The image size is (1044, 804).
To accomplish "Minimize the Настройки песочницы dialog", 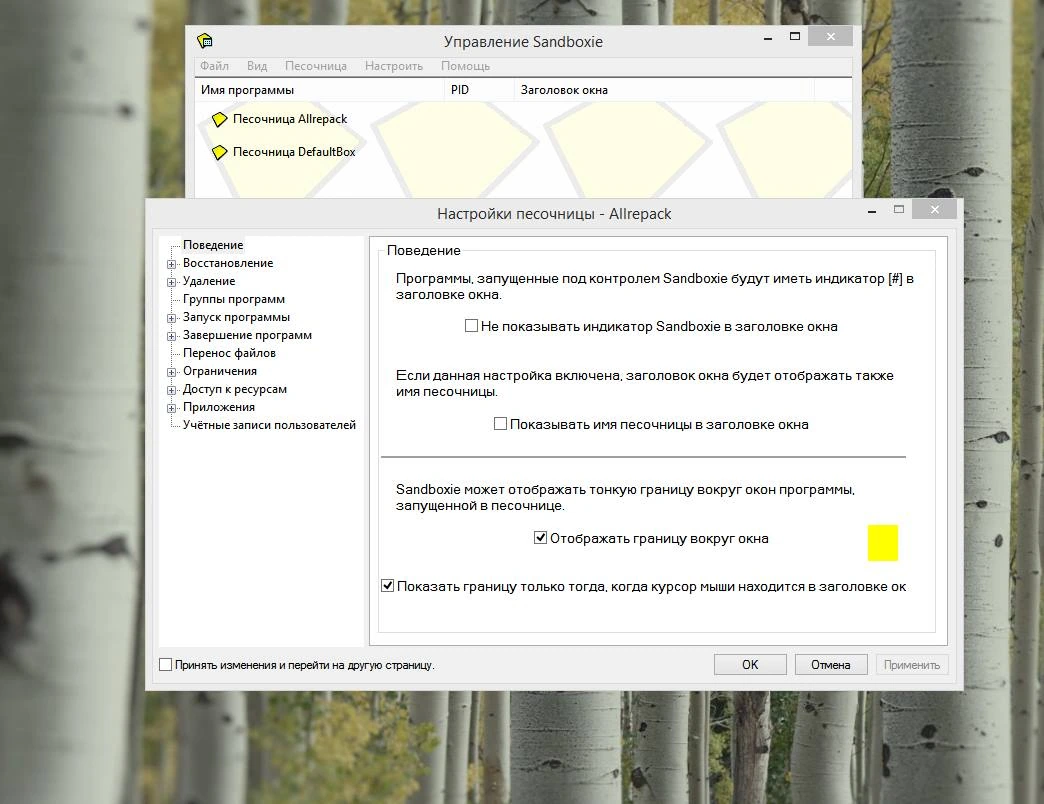I will point(872,210).
